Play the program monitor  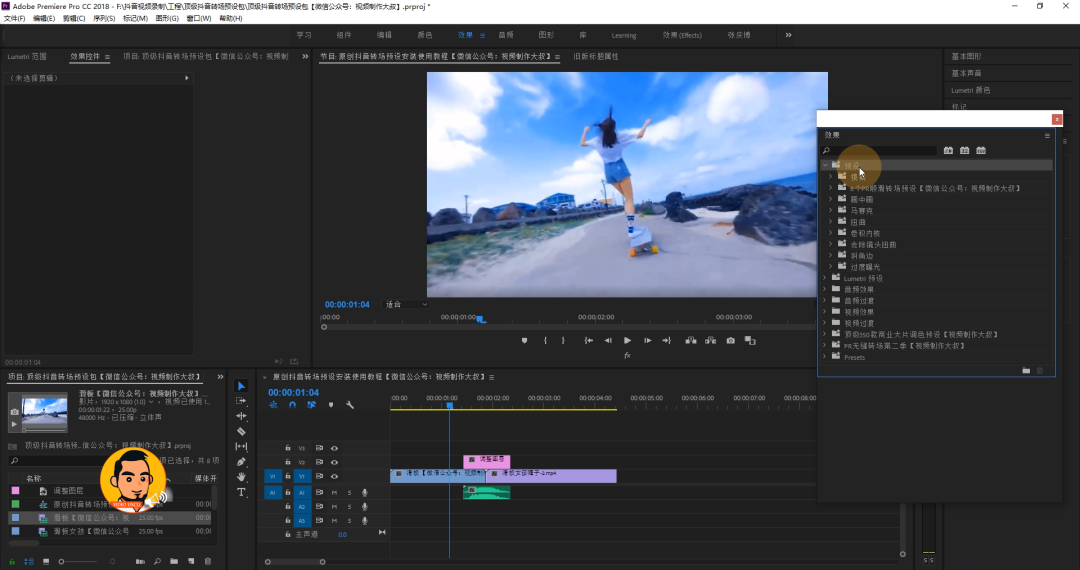tap(627, 341)
